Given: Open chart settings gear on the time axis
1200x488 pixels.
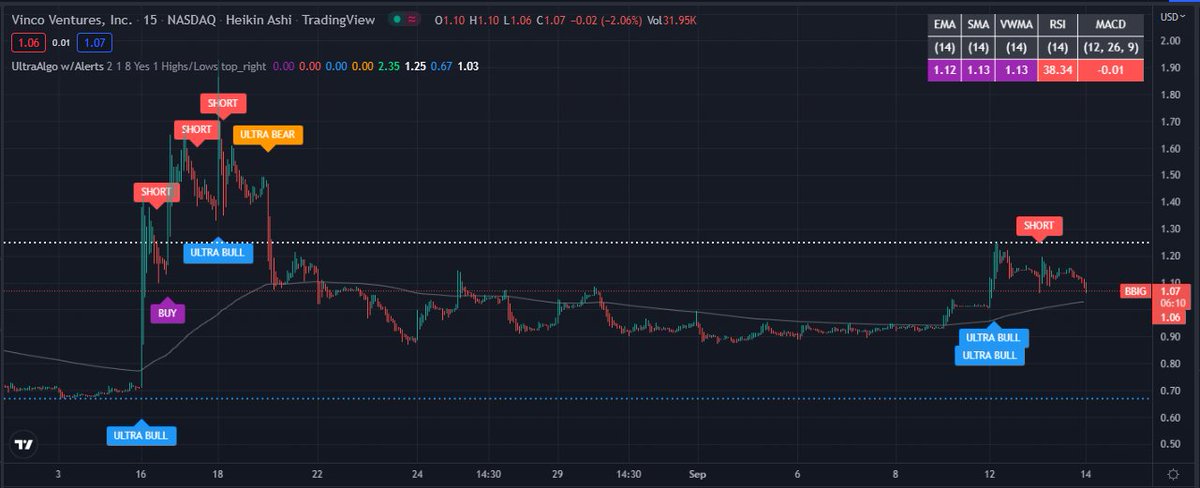Looking at the screenshot, I should pyautogui.click(x=1171, y=472).
